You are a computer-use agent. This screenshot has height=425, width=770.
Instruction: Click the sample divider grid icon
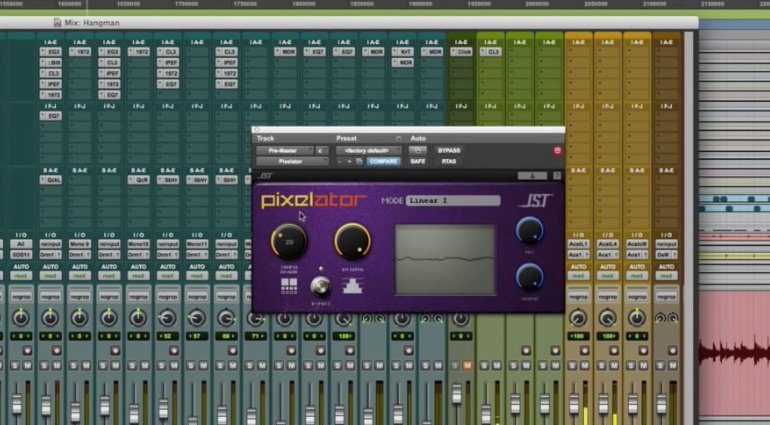[x=288, y=285]
